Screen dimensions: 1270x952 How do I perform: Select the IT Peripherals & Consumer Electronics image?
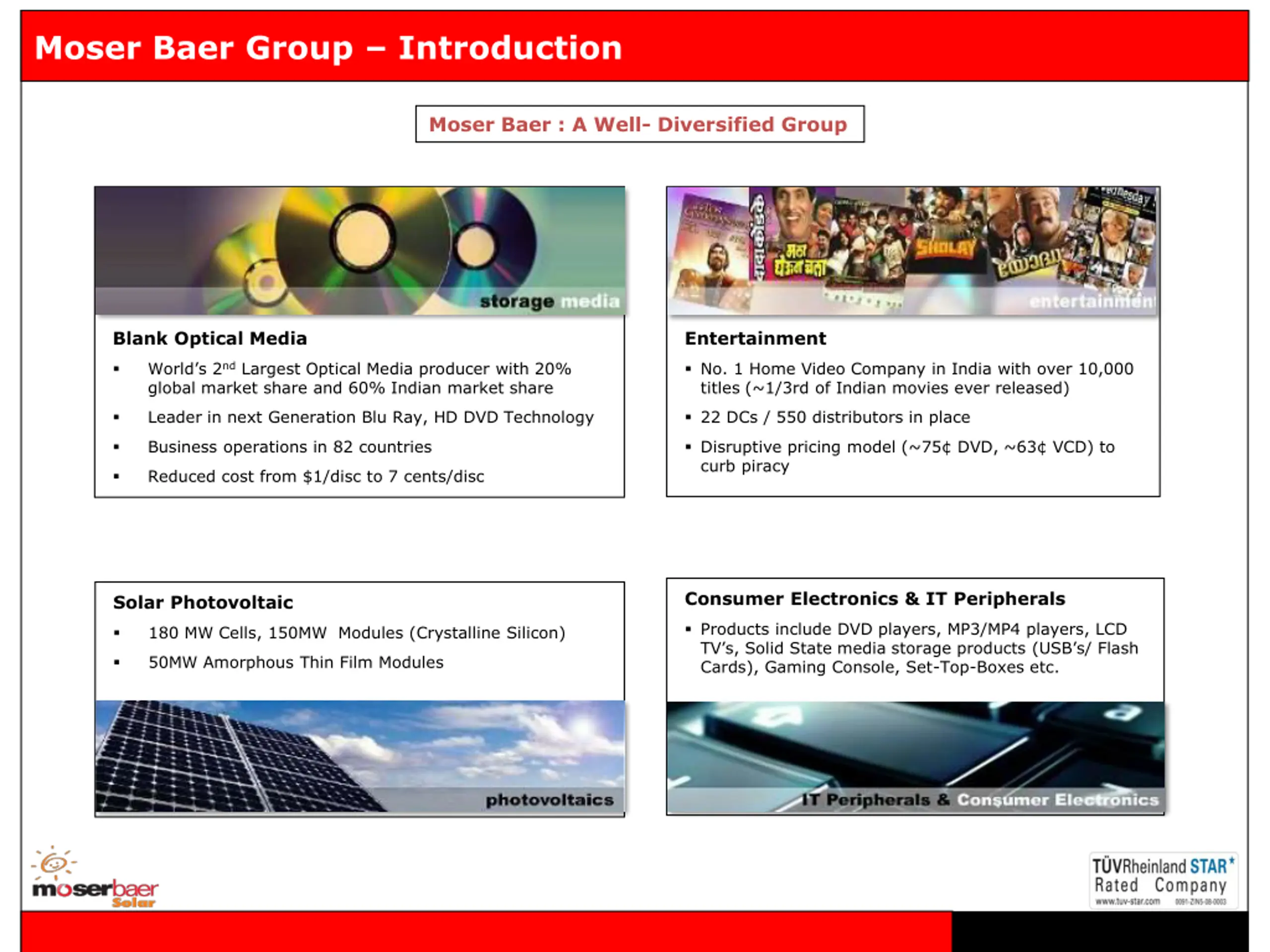(x=916, y=757)
